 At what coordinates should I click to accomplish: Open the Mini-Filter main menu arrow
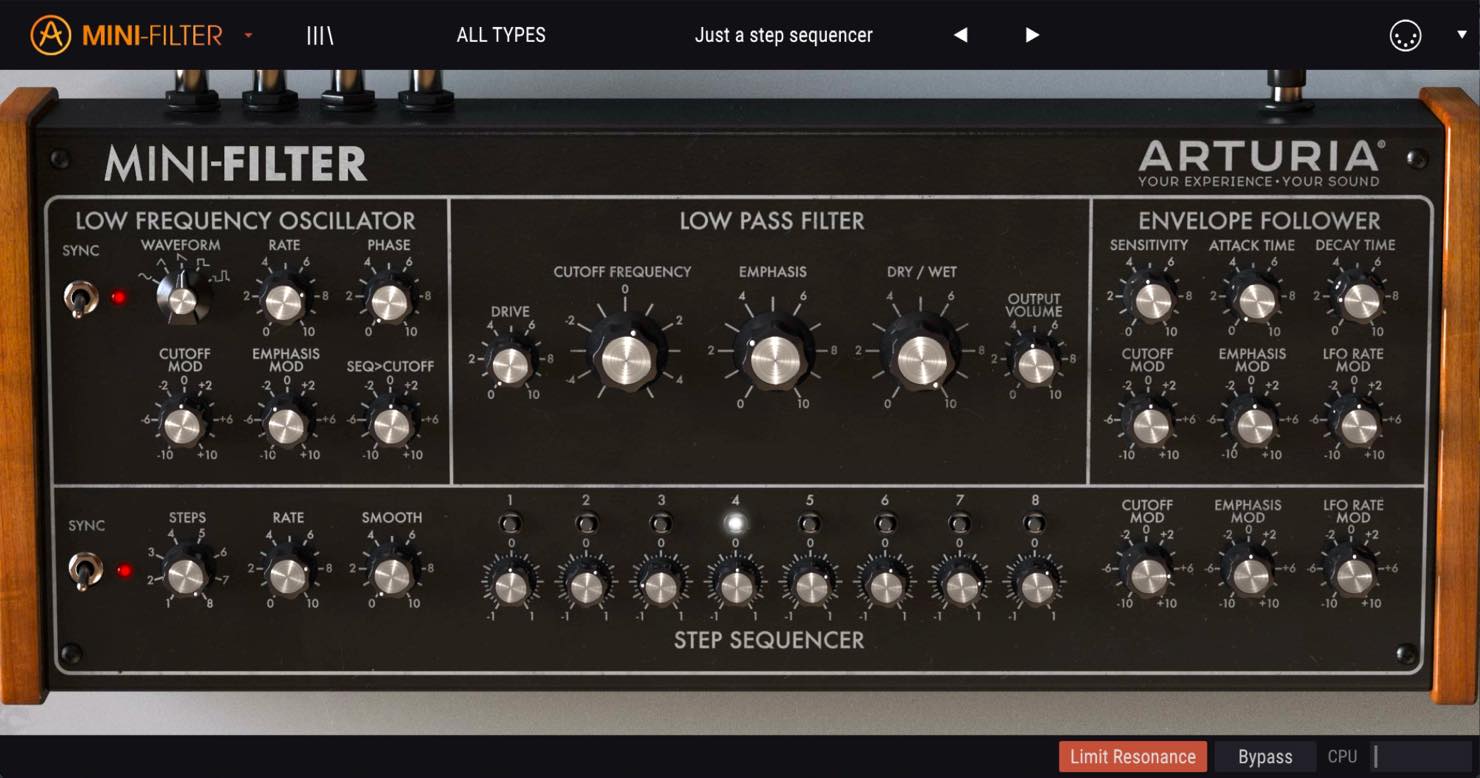click(248, 36)
